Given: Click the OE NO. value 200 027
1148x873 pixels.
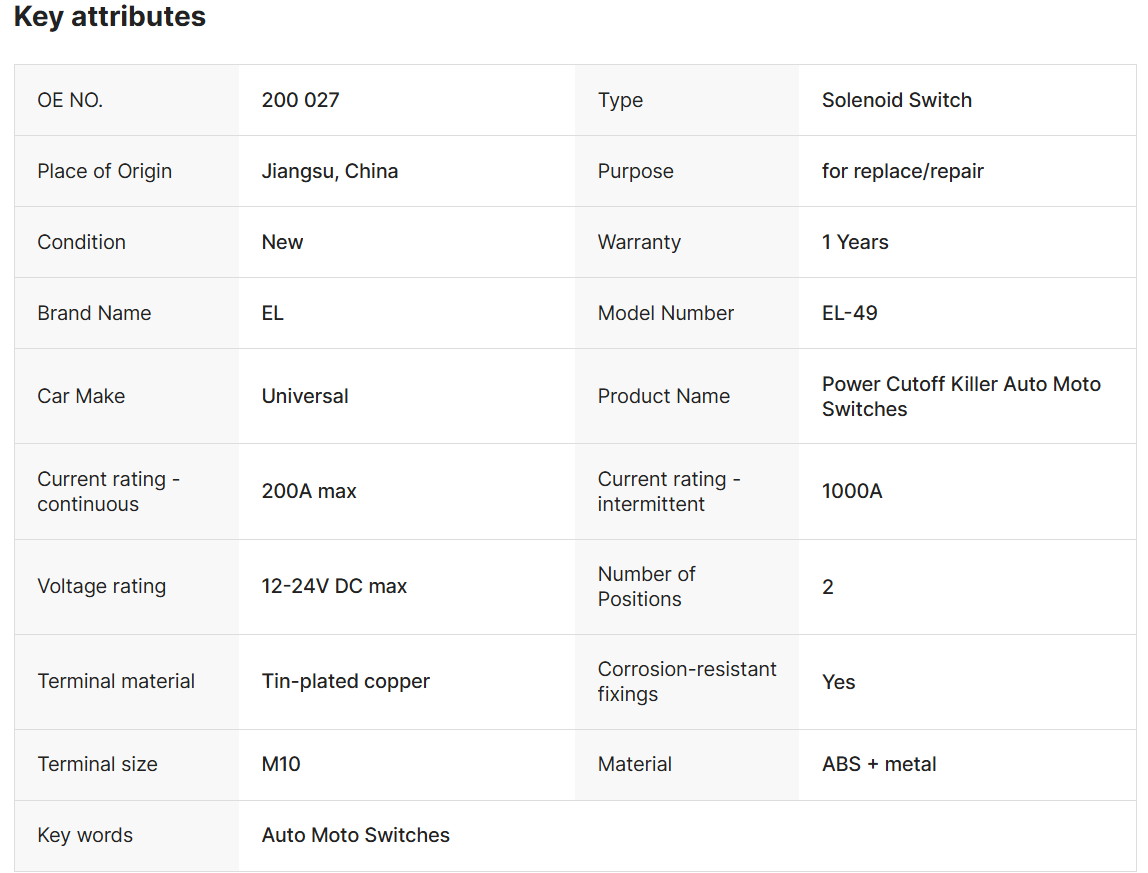Looking at the screenshot, I should point(300,100).
